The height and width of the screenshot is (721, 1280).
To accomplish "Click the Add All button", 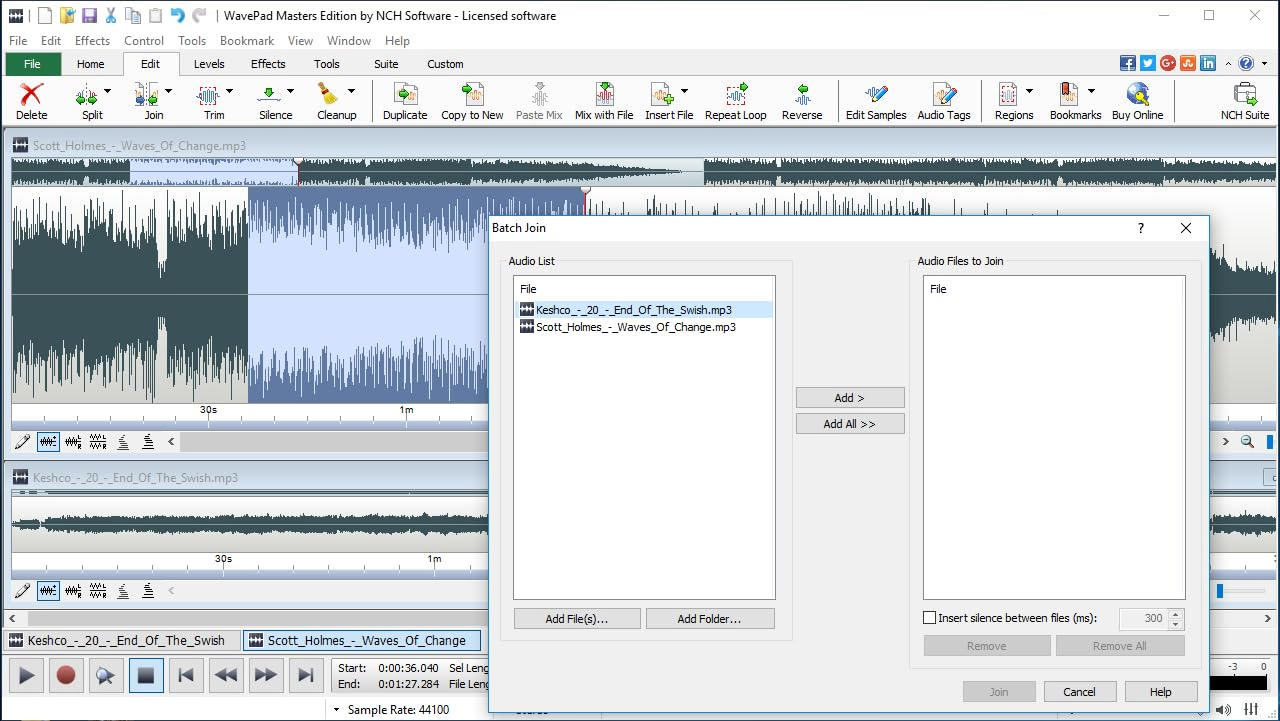I will (849, 423).
